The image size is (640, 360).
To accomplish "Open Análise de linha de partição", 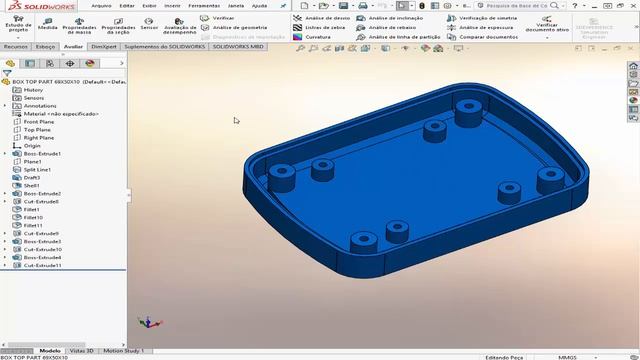I will pyautogui.click(x=398, y=37).
